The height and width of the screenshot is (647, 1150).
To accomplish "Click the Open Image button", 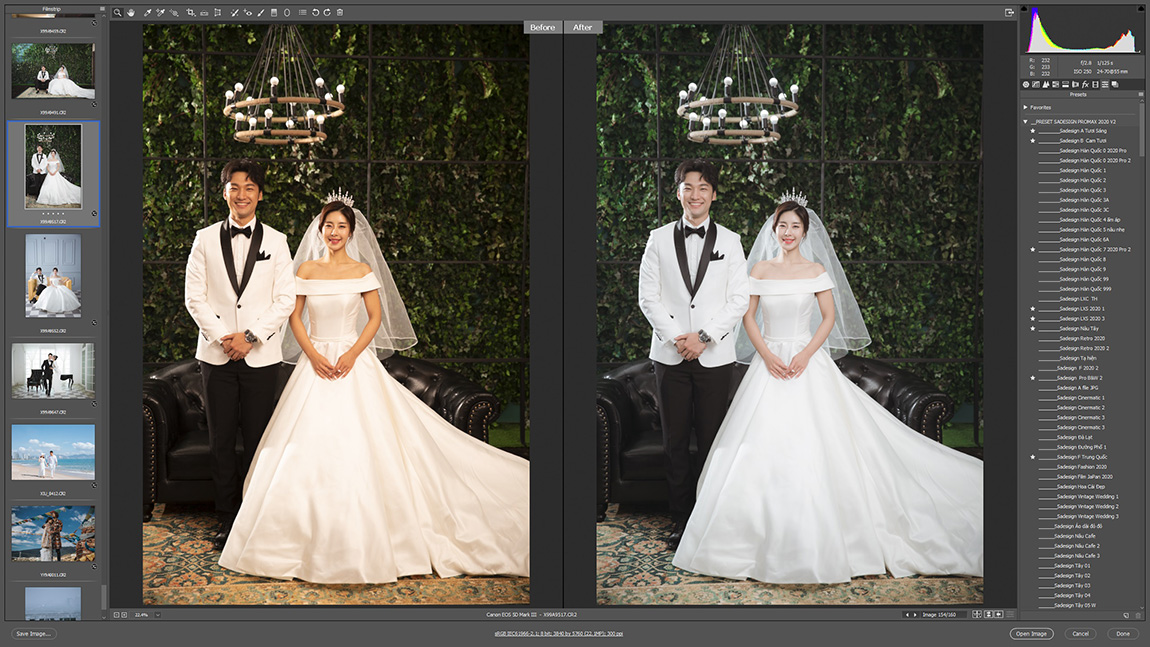I will pos(1031,634).
